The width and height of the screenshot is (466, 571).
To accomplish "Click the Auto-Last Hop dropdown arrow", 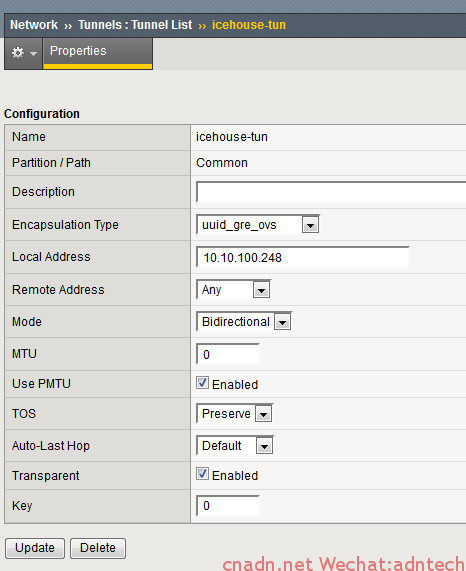I will click(265, 446).
